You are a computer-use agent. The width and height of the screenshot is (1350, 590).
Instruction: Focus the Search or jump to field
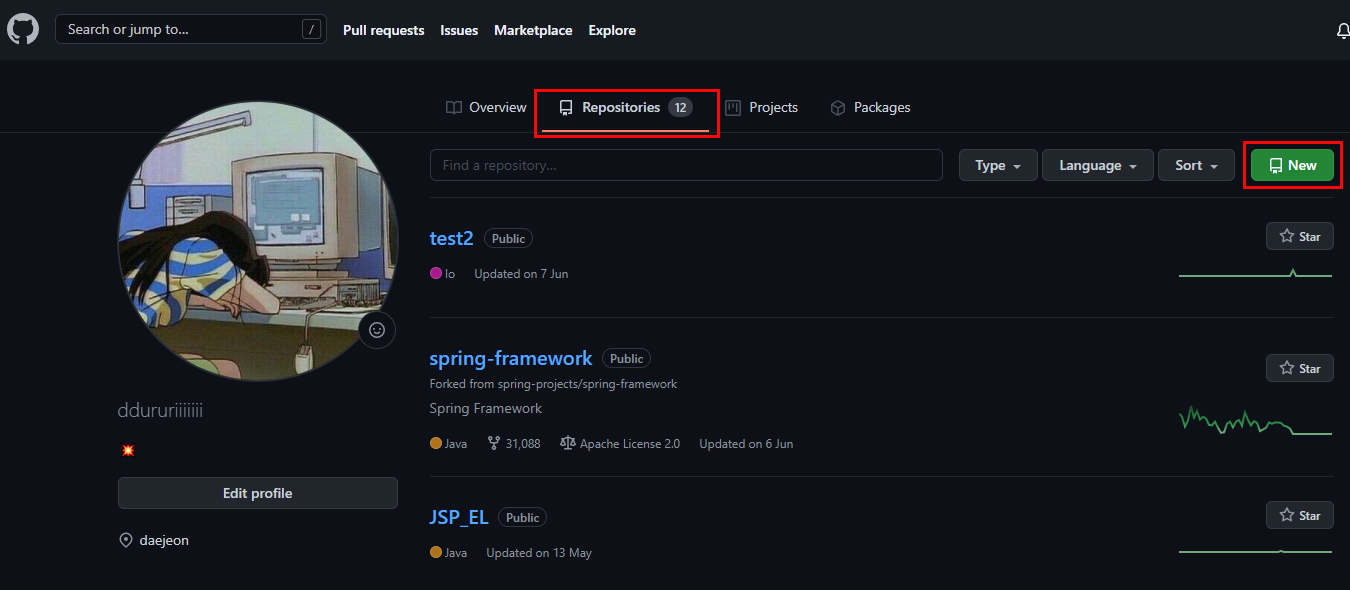click(191, 30)
